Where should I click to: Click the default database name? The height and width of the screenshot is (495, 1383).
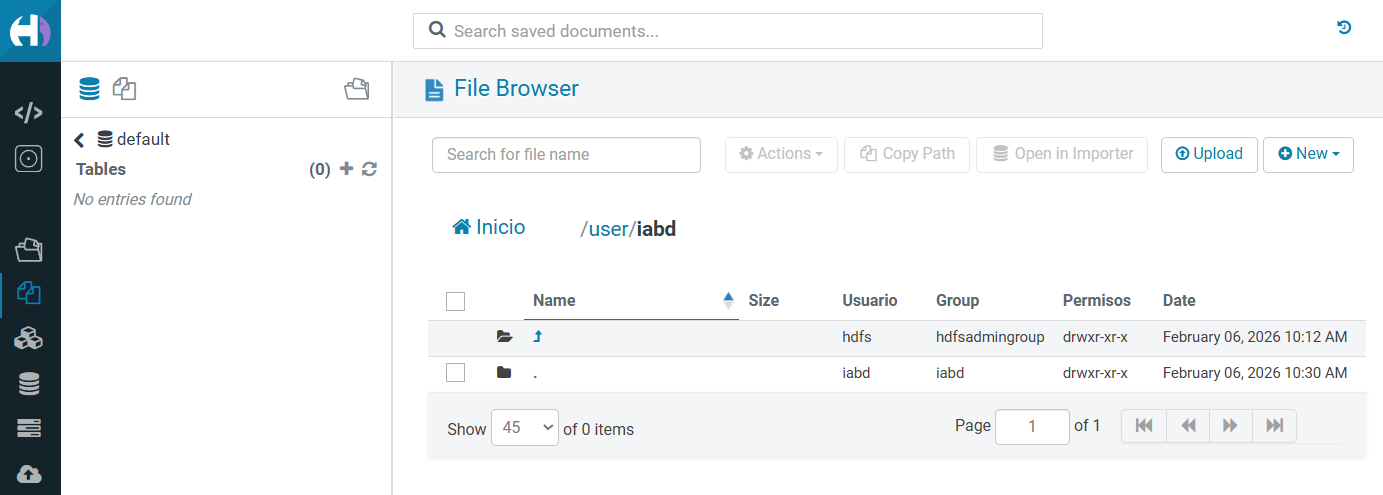144,139
